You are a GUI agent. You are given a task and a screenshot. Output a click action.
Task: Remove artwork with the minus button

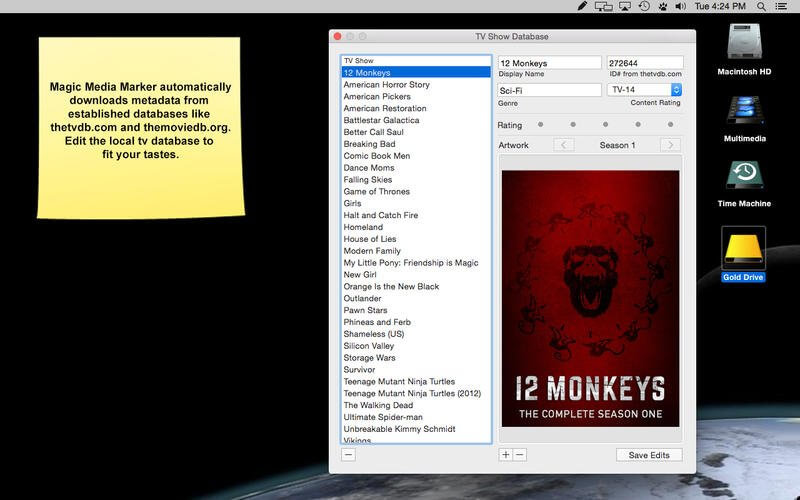pyautogui.click(x=519, y=455)
